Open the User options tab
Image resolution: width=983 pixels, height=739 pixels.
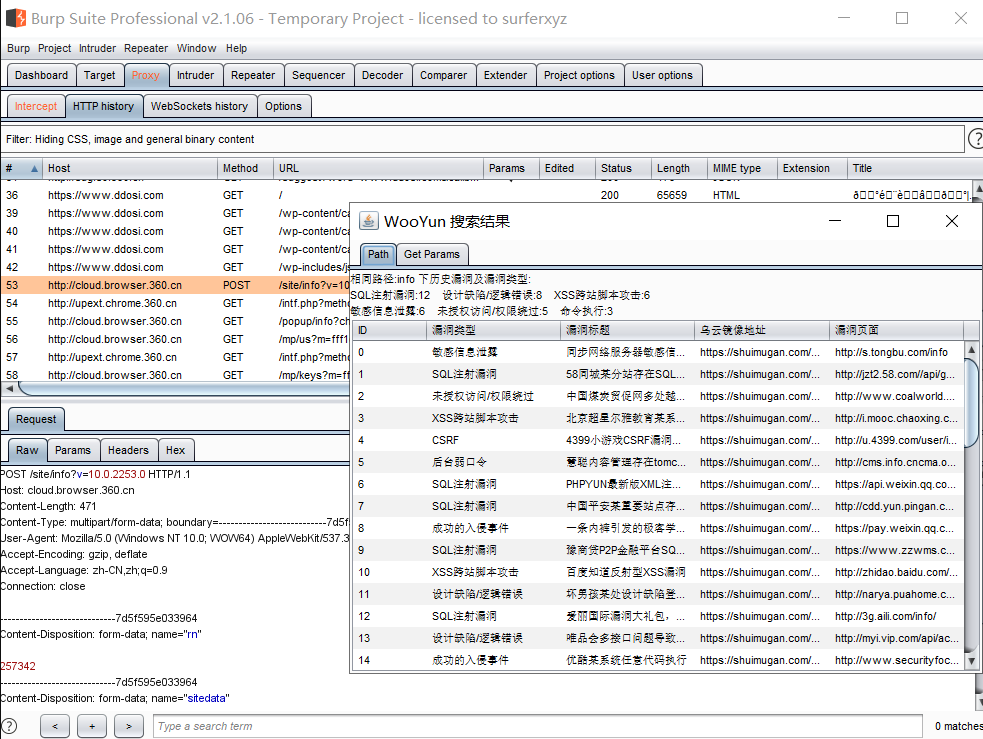(662, 75)
